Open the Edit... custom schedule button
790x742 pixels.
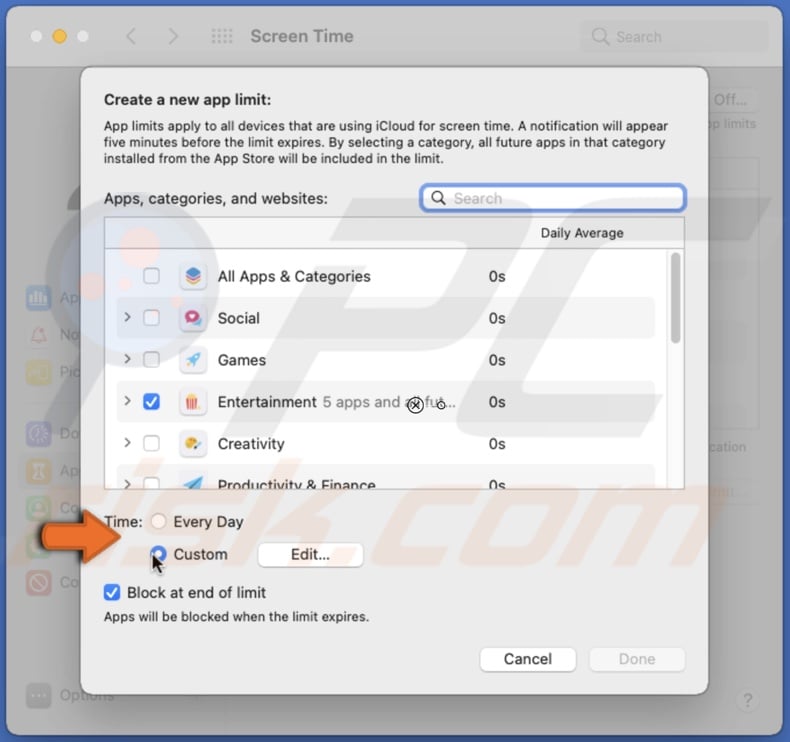310,555
